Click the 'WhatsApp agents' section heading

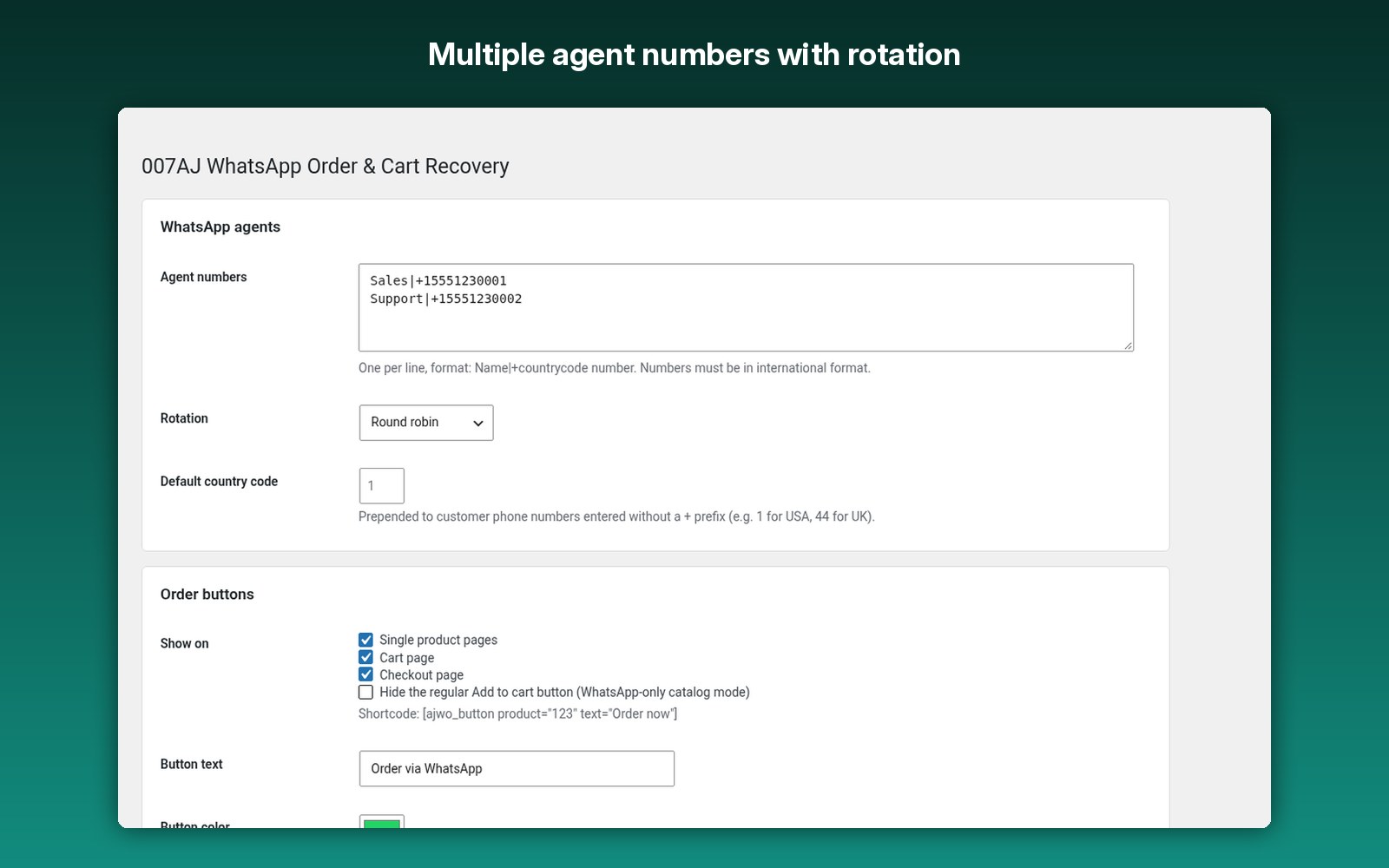click(221, 227)
